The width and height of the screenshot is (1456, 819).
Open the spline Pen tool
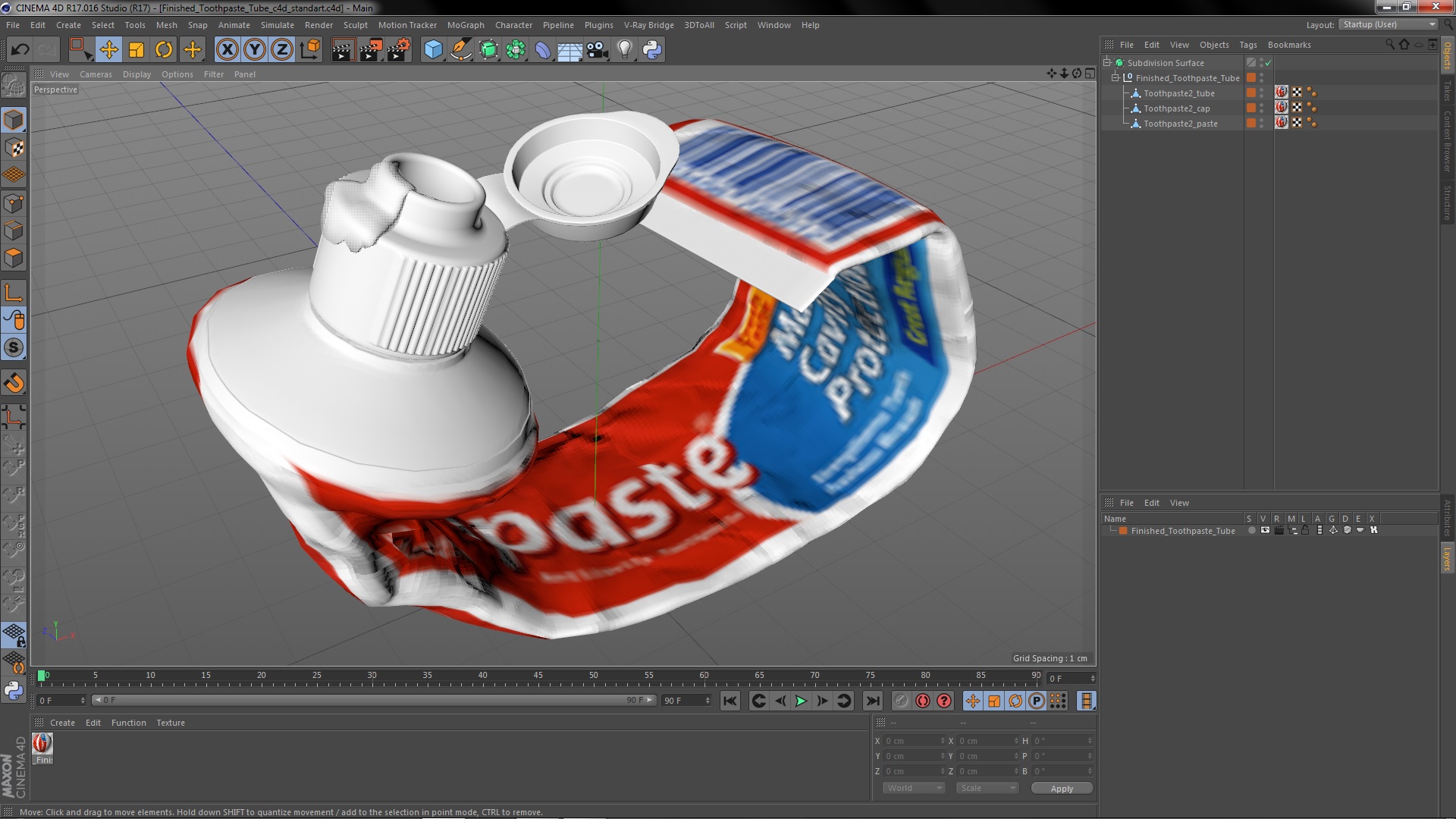pos(460,50)
